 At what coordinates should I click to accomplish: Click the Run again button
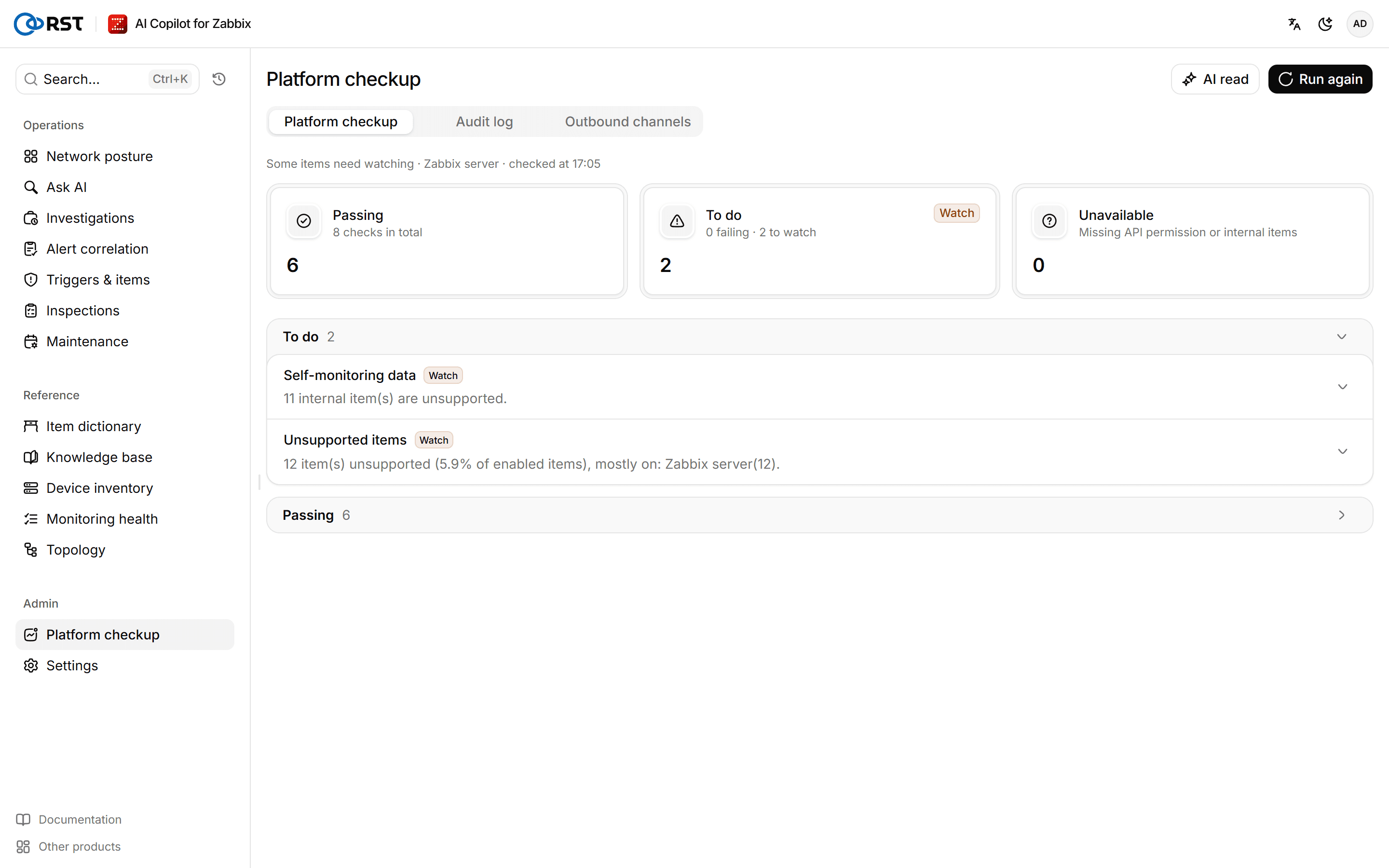click(1320, 79)
